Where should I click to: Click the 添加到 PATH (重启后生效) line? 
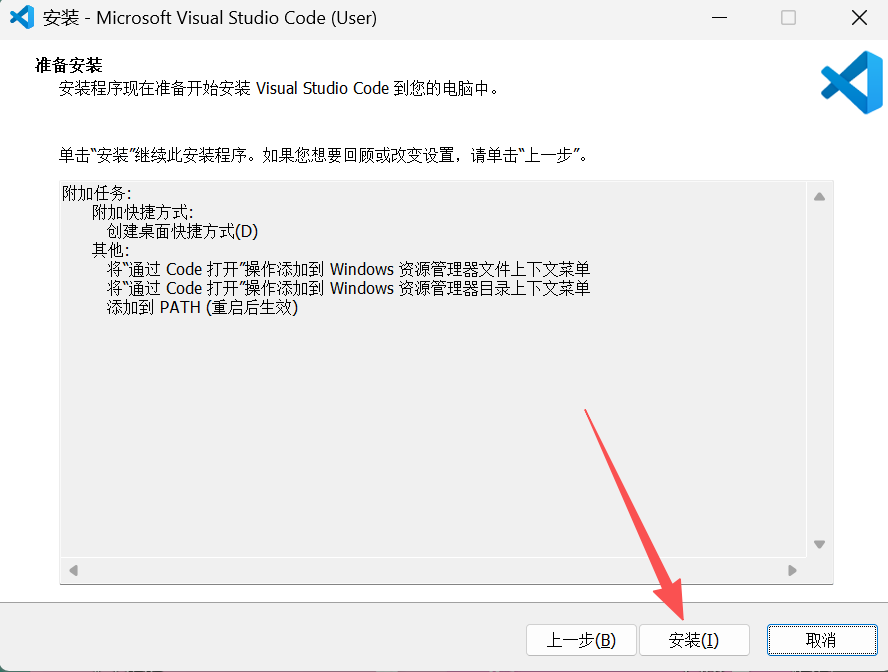pos(202,307)
